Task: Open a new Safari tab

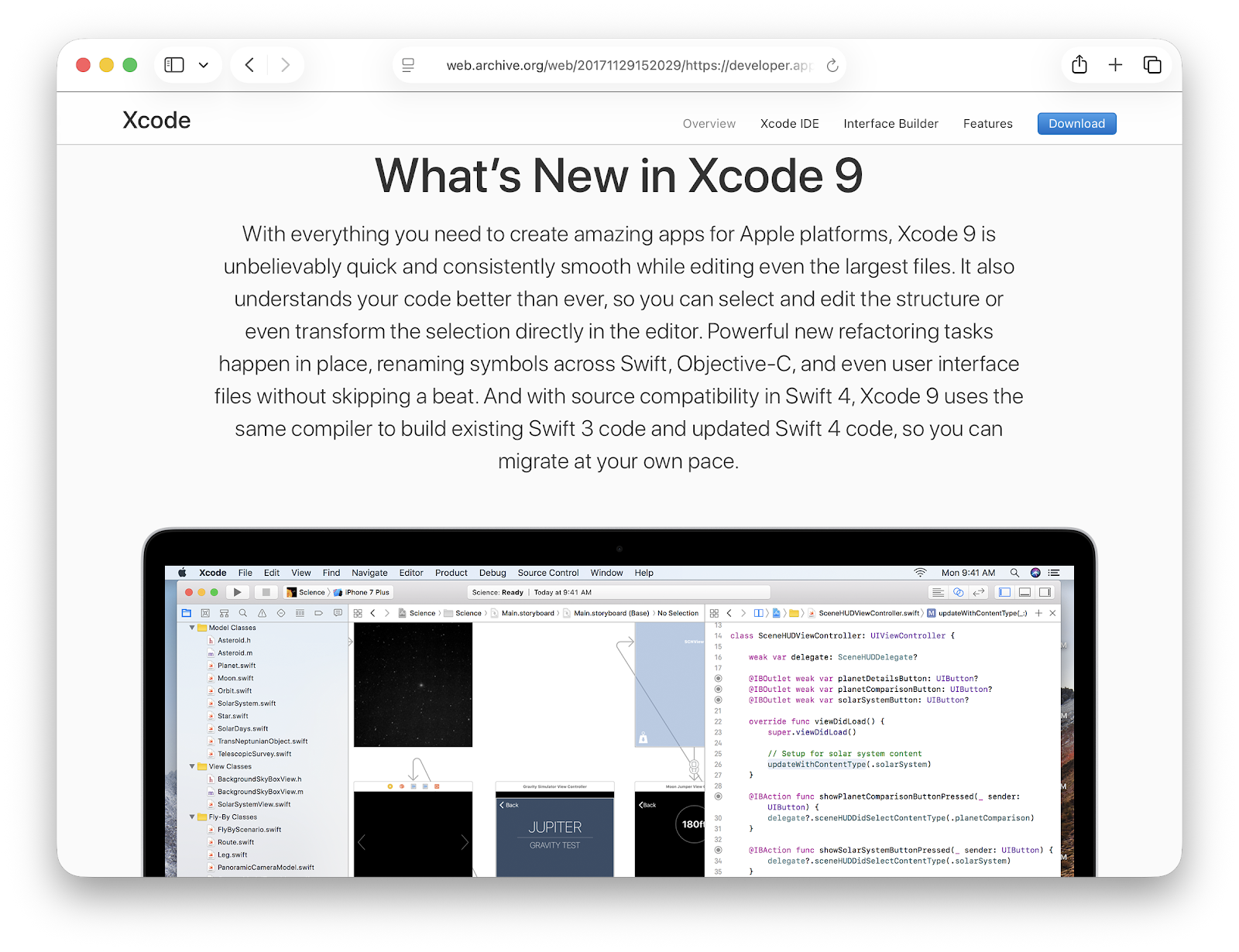Action: [x=1115, y=65]
